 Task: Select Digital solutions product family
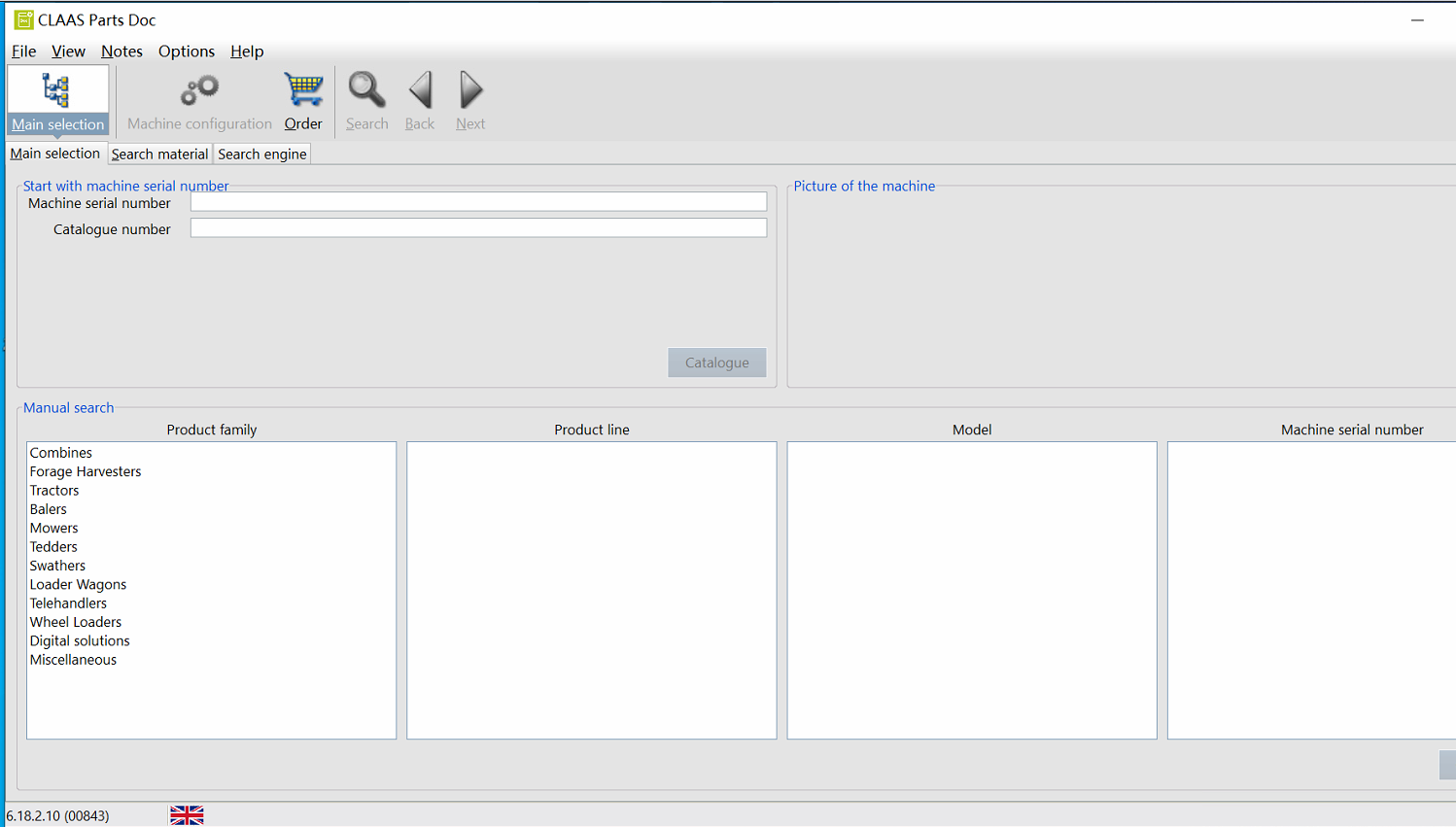(211, 640)
